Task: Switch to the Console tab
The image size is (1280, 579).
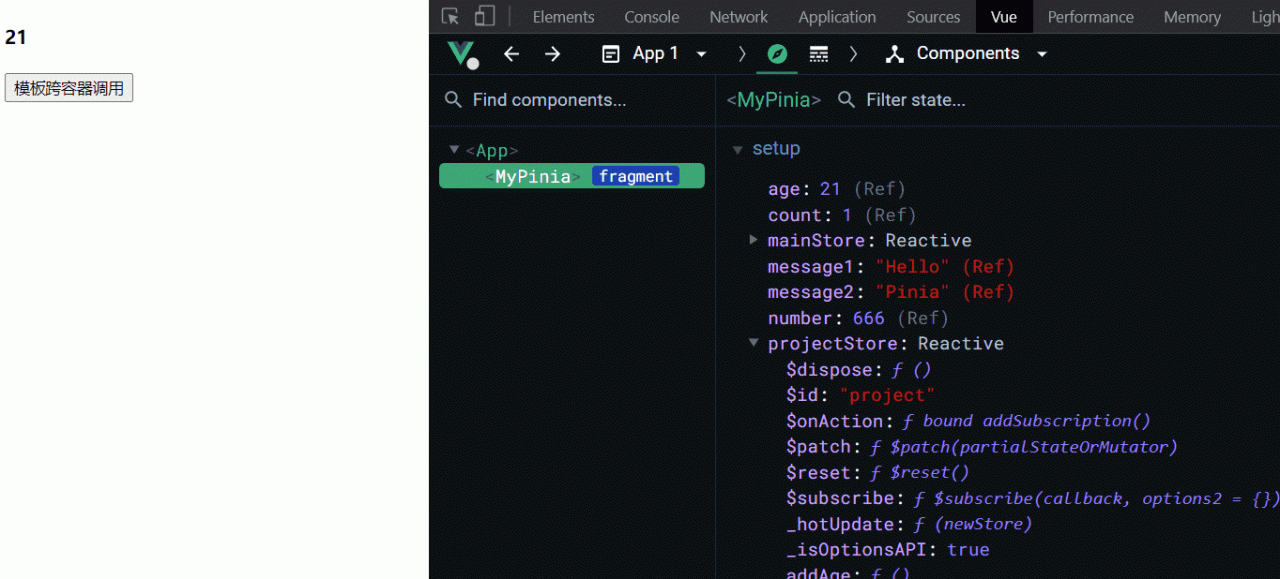Action: pos(651,17)
